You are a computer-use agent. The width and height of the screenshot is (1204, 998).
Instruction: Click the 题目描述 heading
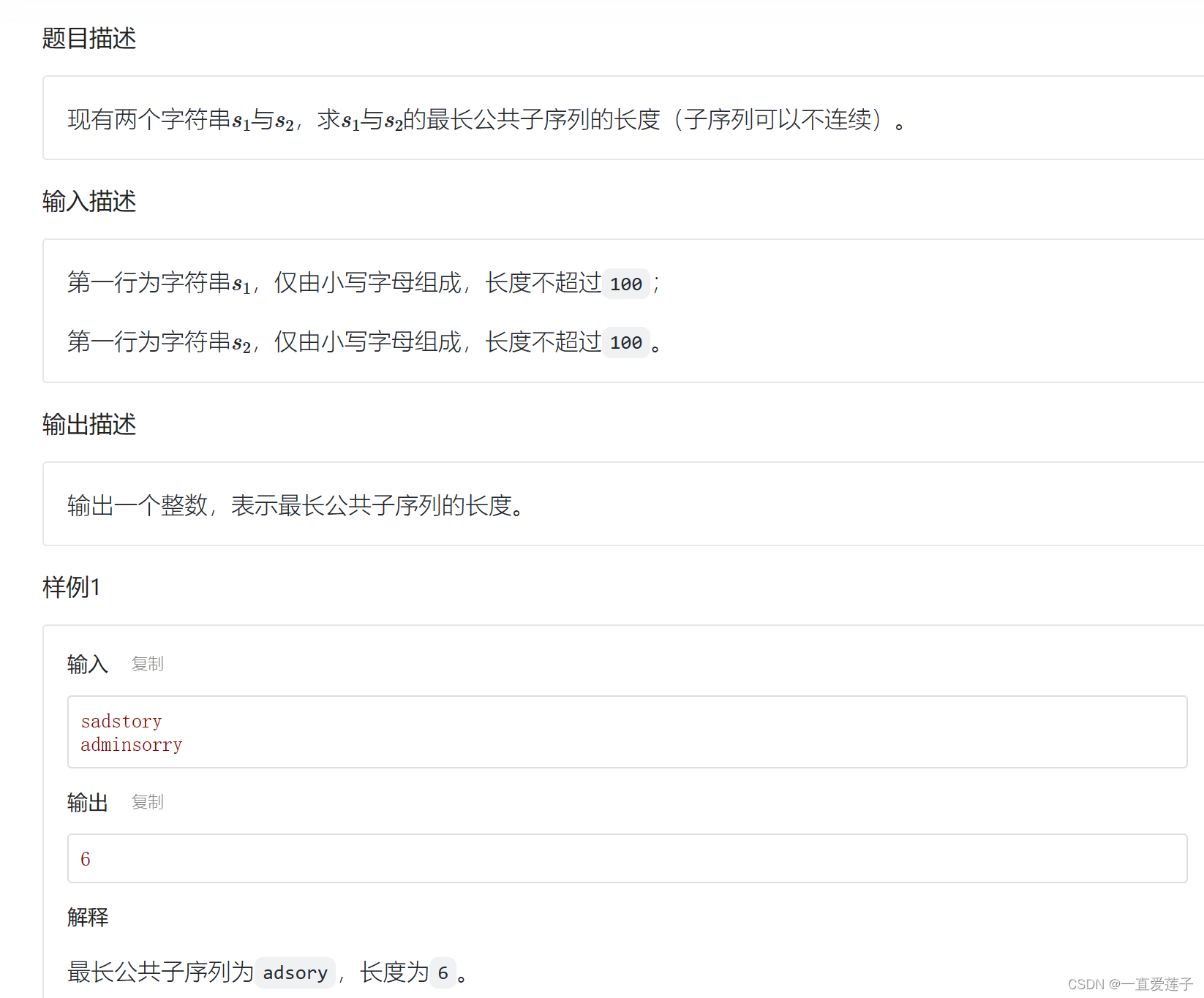pos(89,38)
